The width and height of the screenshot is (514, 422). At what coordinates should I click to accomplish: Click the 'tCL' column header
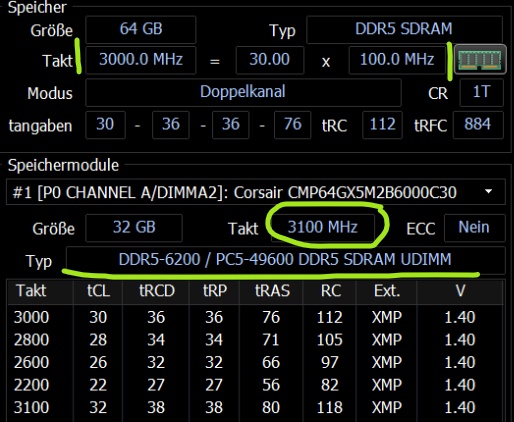pyautogui.click(x=98, y=291)
